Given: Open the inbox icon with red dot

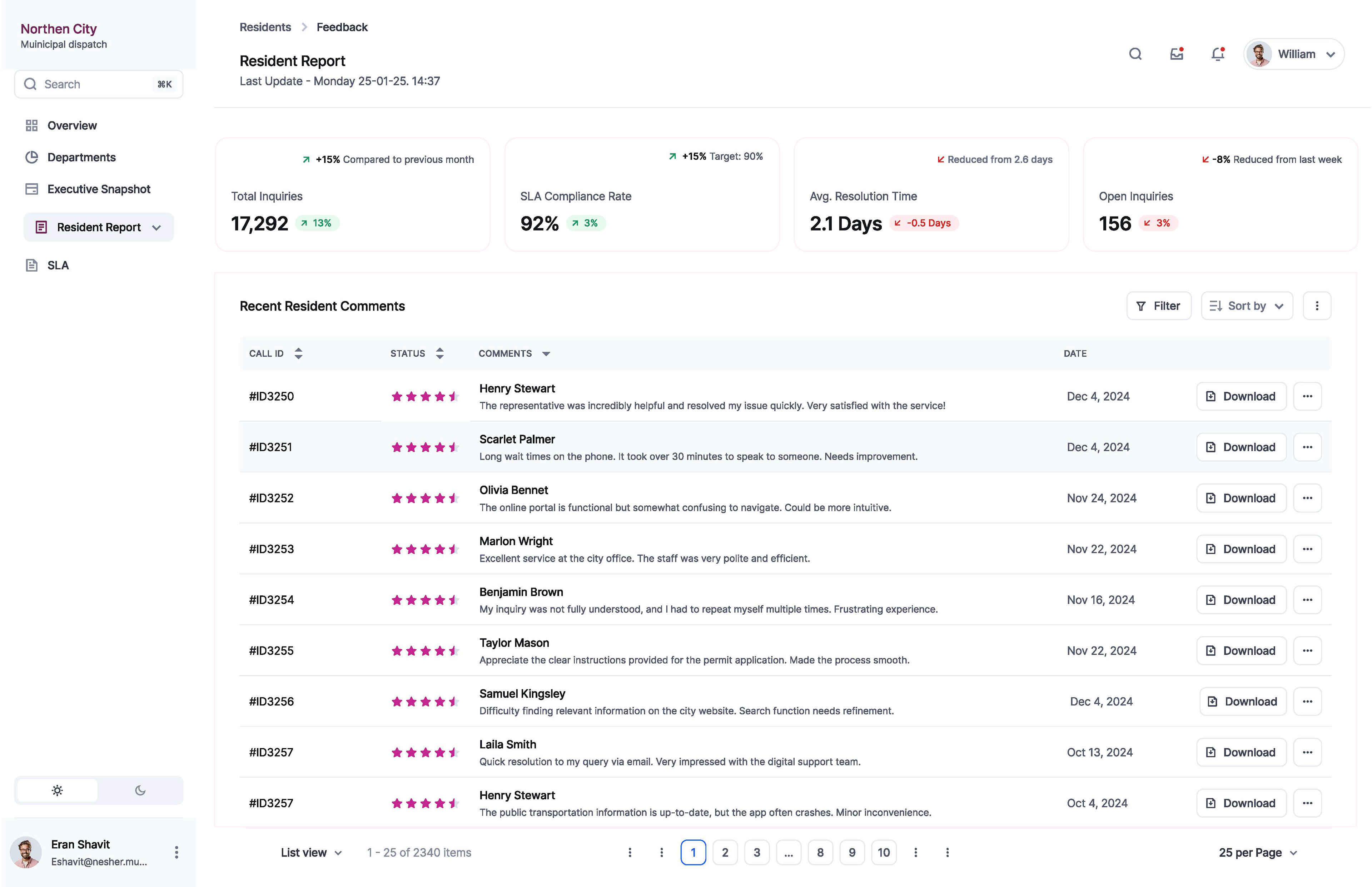Looking at the screenshot, I should click(1176, 54).
